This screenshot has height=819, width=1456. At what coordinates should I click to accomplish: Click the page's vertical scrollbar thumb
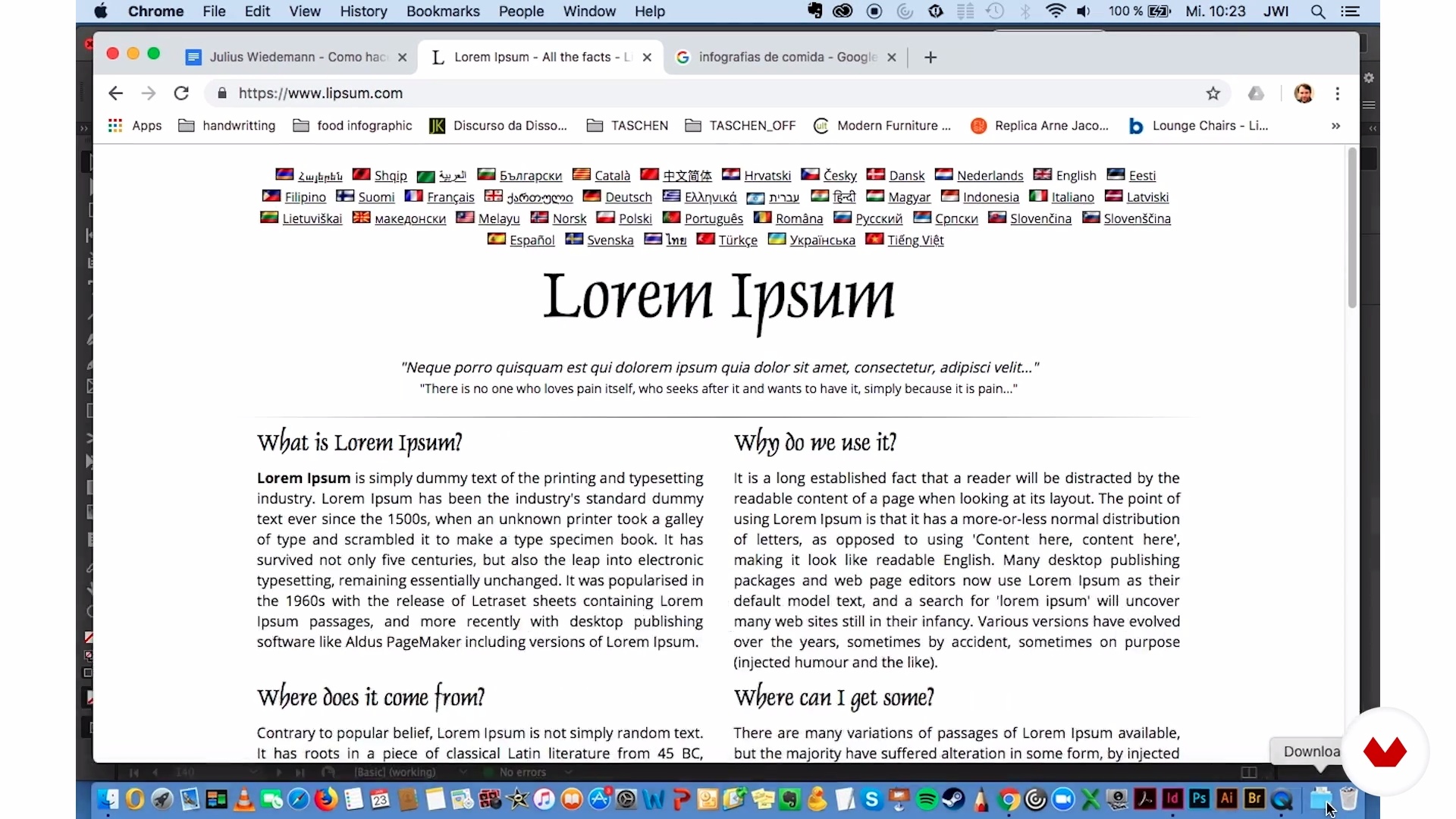click(x=1352, y=227)
